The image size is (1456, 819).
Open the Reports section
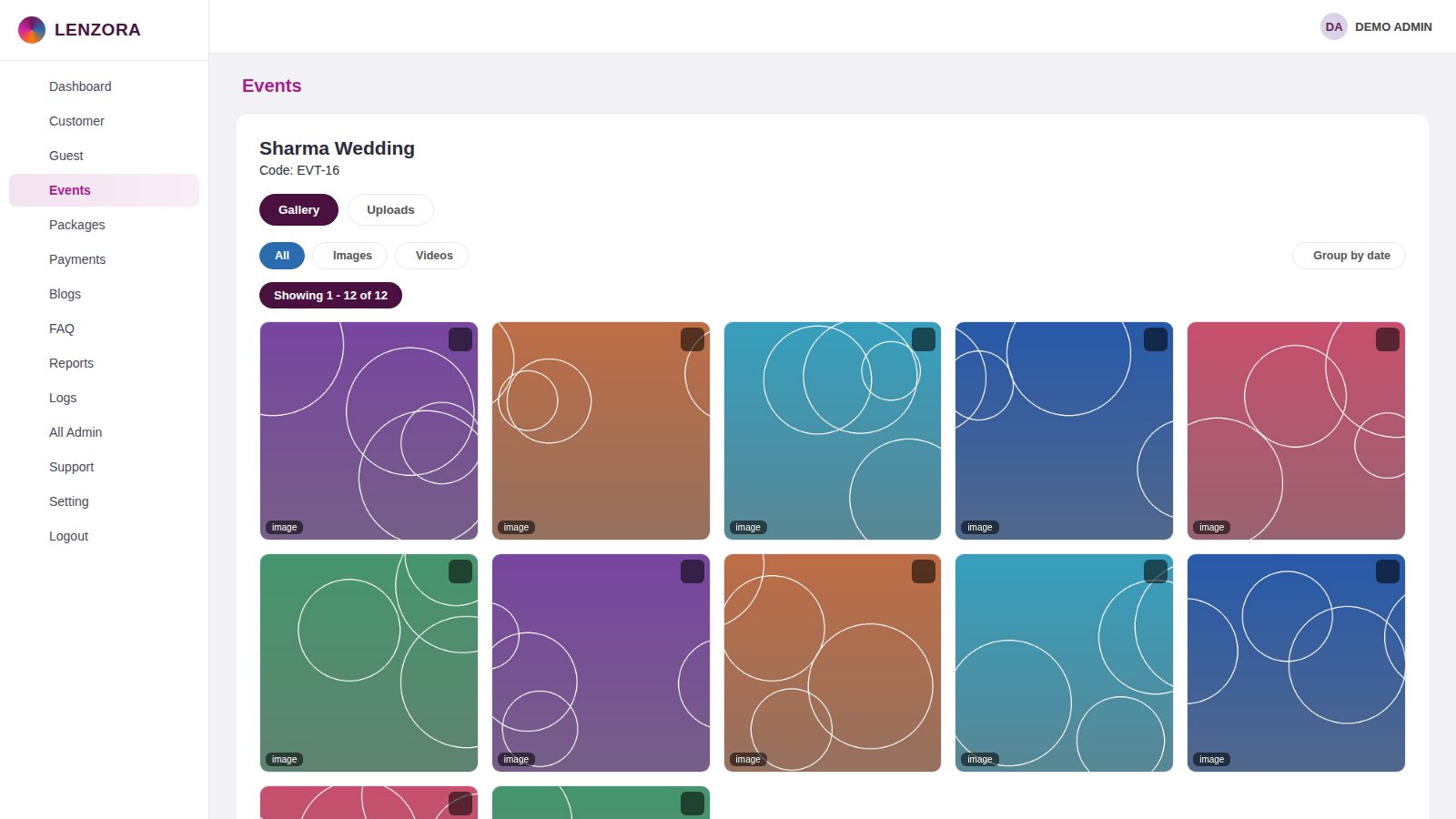pos(104,363)
